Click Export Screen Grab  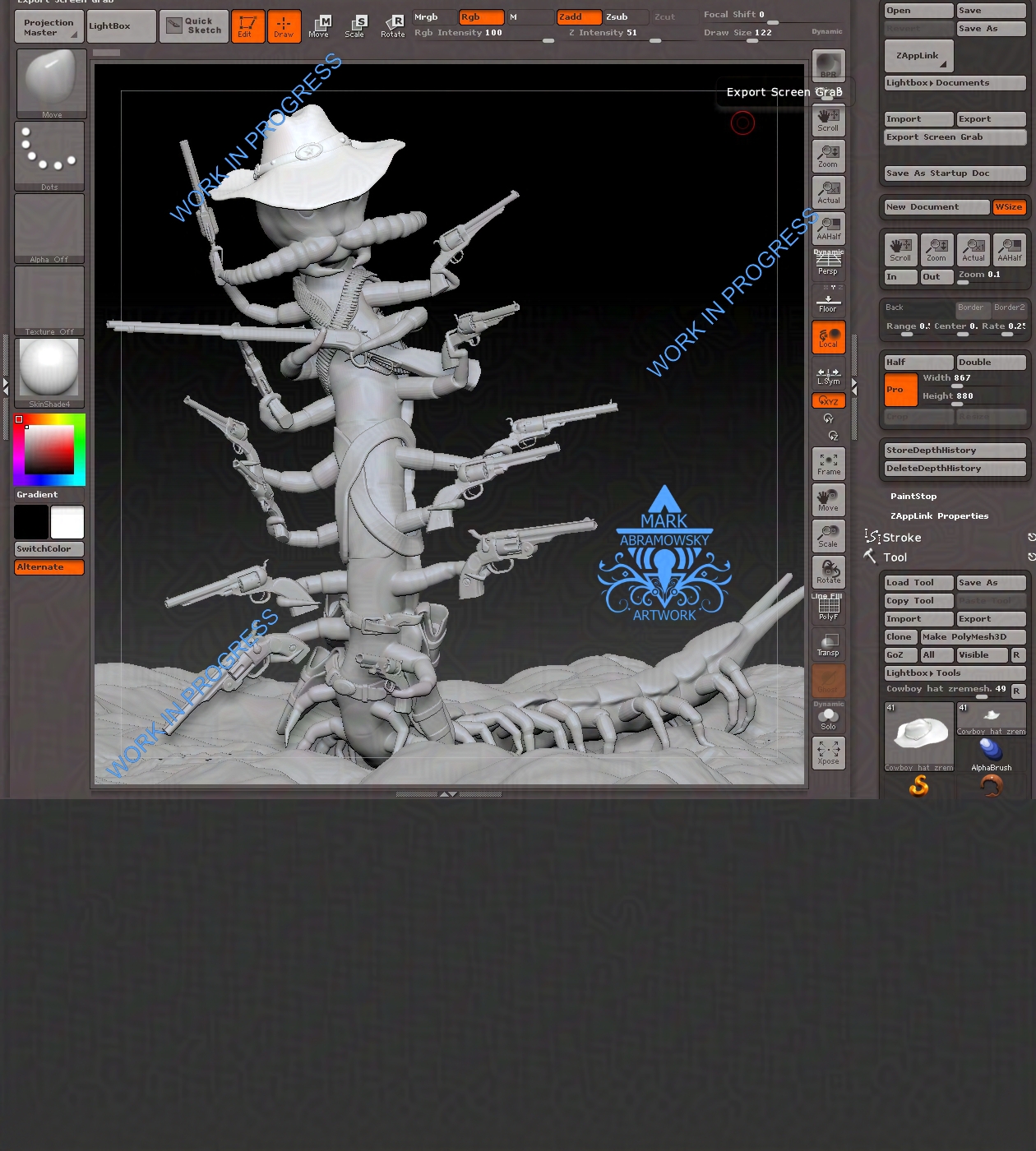[x=954, y=136]
